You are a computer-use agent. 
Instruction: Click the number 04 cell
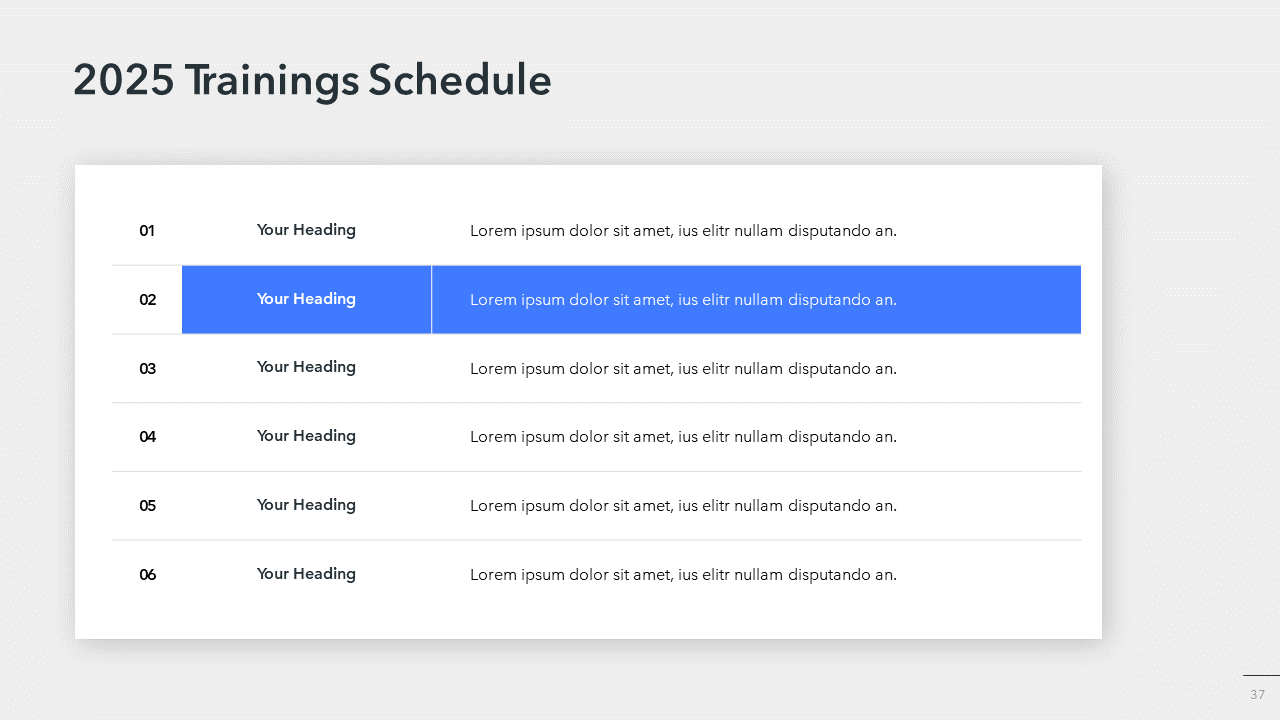[x=147, y=437]
